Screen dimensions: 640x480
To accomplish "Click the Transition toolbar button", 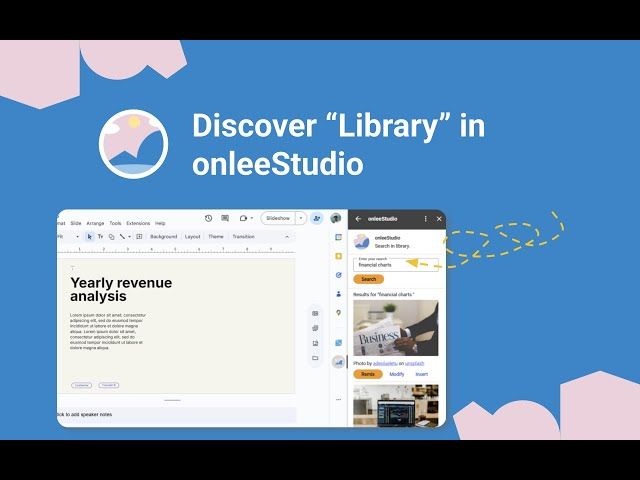I will (244, 237).
